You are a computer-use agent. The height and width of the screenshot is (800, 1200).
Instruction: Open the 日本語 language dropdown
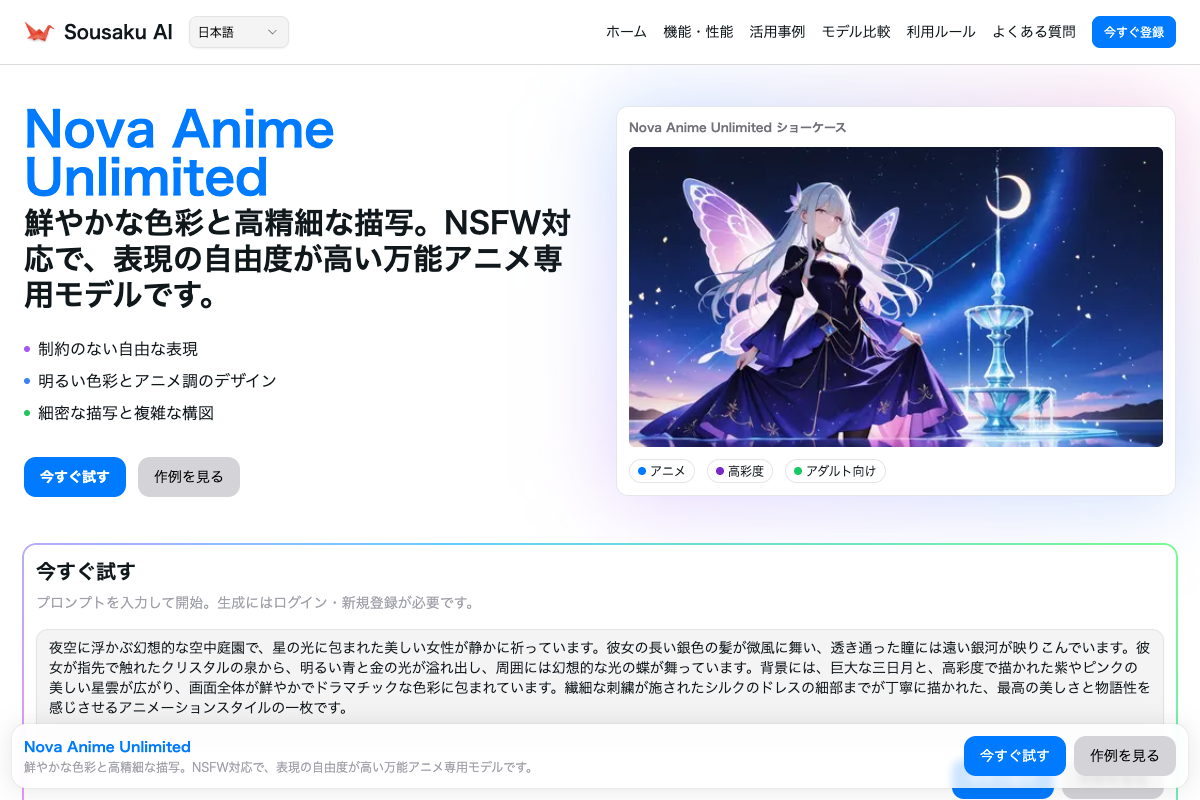(238, 32)
